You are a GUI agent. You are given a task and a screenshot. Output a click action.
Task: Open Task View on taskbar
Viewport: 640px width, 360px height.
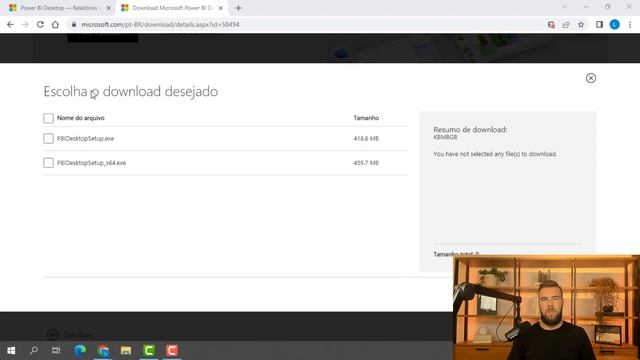[56, 350]
